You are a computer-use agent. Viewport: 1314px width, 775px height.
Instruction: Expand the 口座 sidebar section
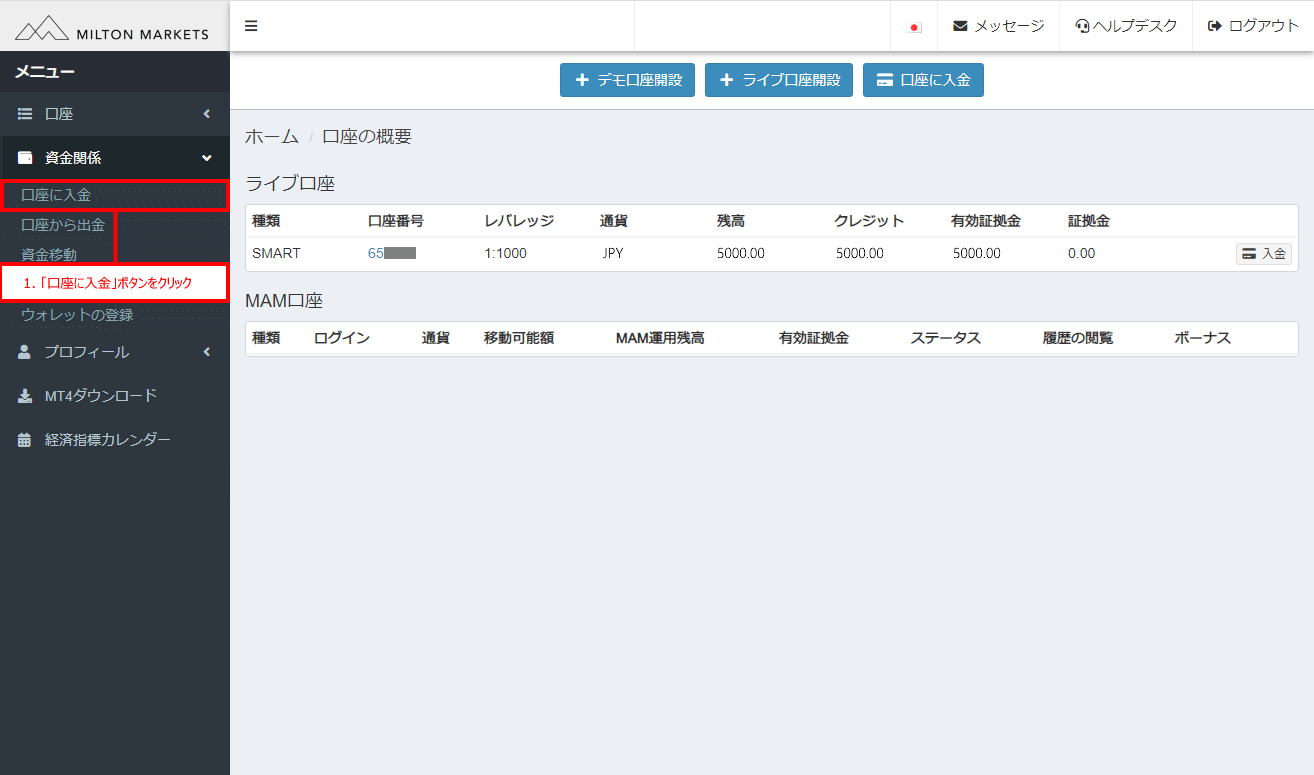207,113
